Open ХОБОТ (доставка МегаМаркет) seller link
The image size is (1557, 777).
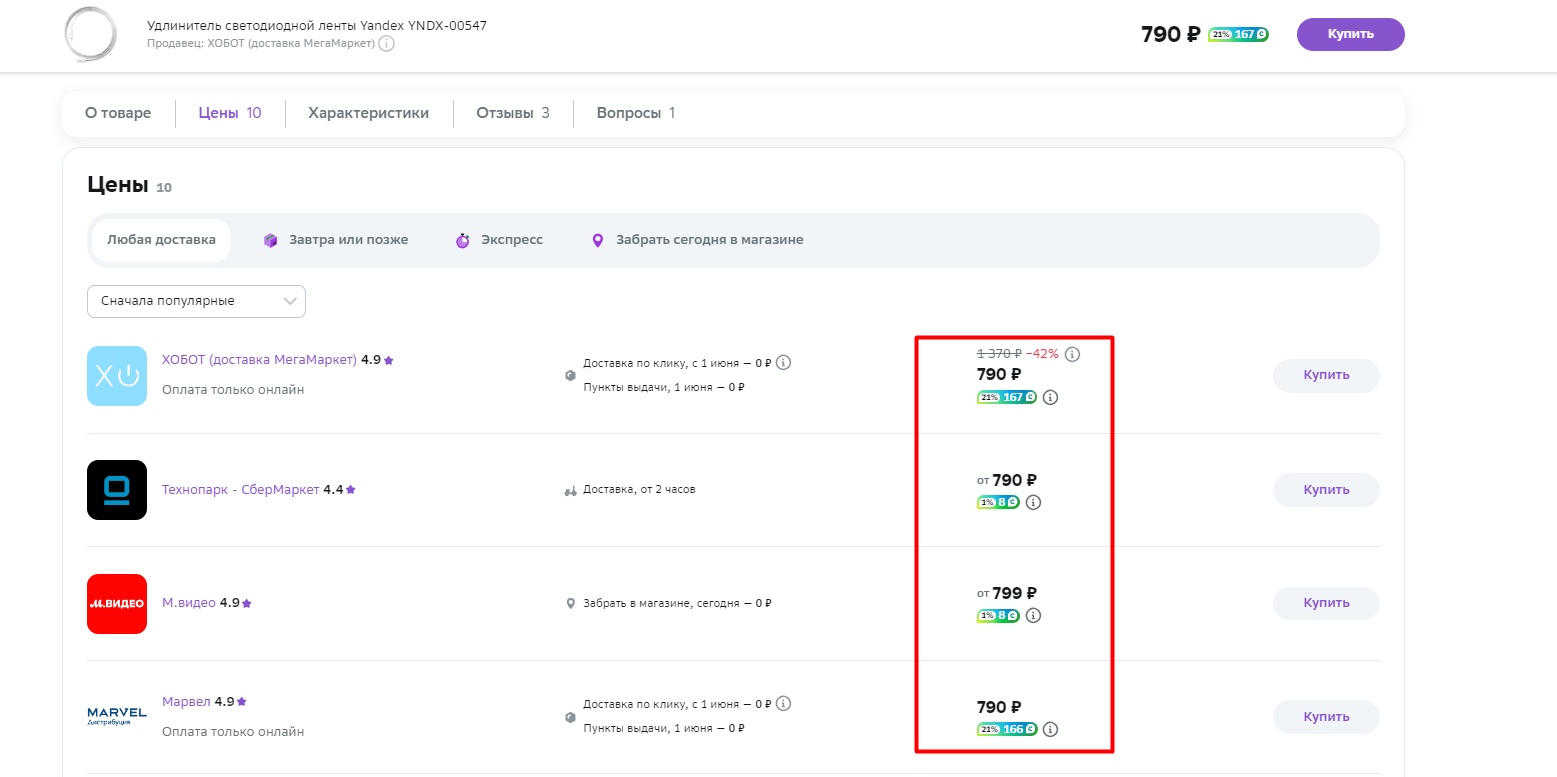(x=259, y=360)
